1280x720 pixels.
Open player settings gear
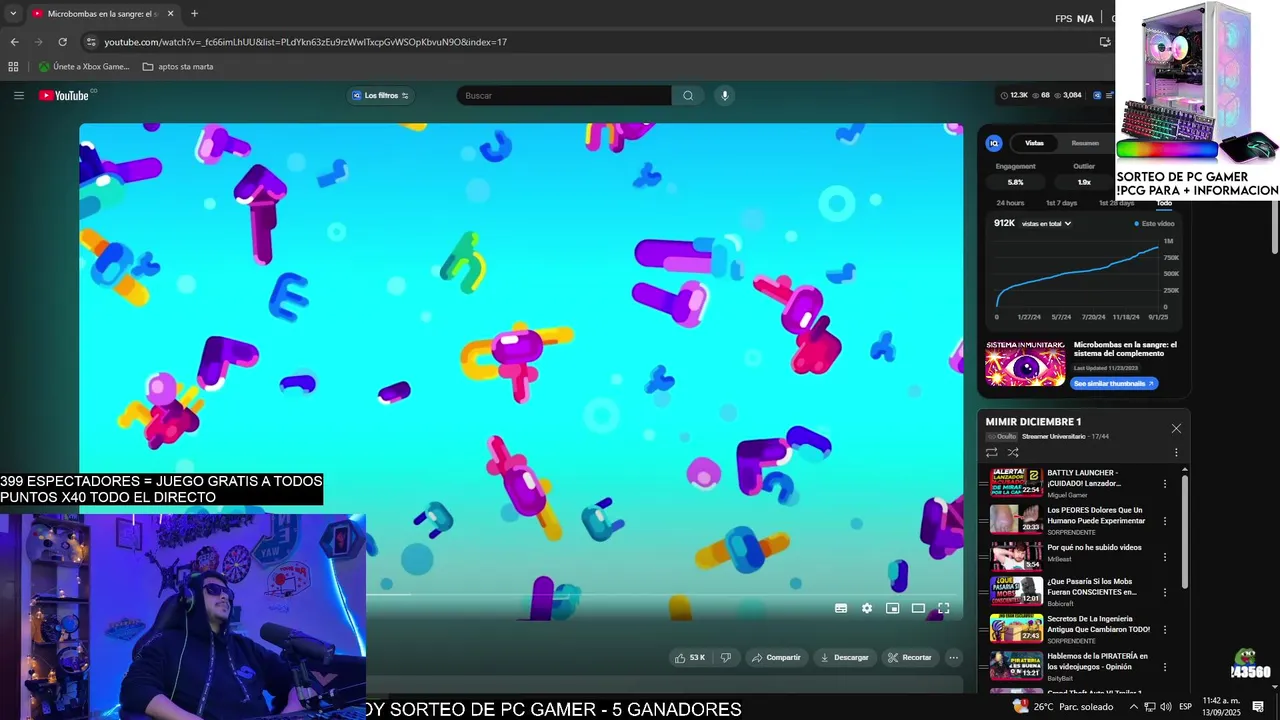tap(867, 608)
